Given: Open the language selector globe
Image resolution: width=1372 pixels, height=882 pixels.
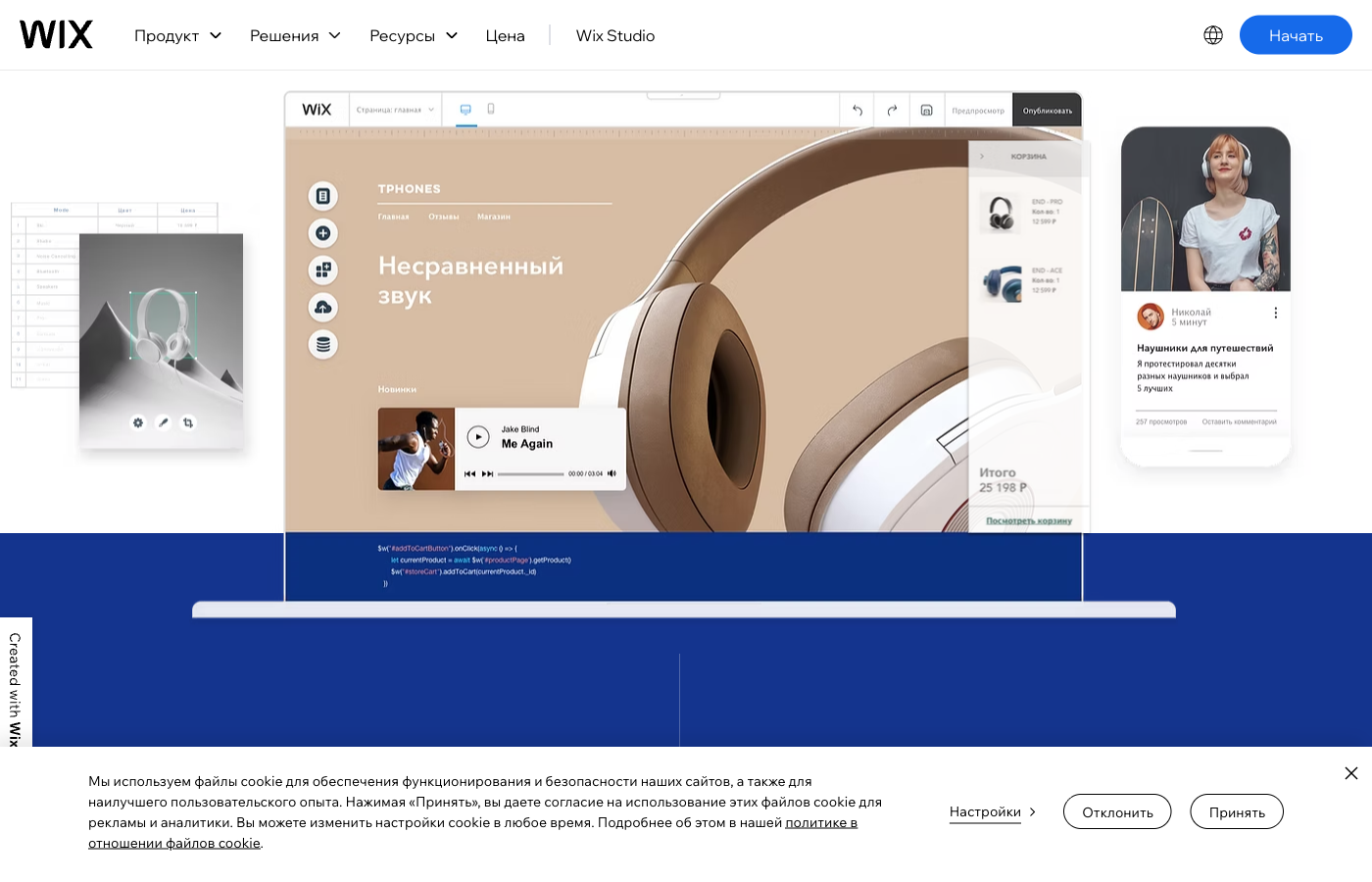Looking at the screenshot, I should click(1213, 35).
